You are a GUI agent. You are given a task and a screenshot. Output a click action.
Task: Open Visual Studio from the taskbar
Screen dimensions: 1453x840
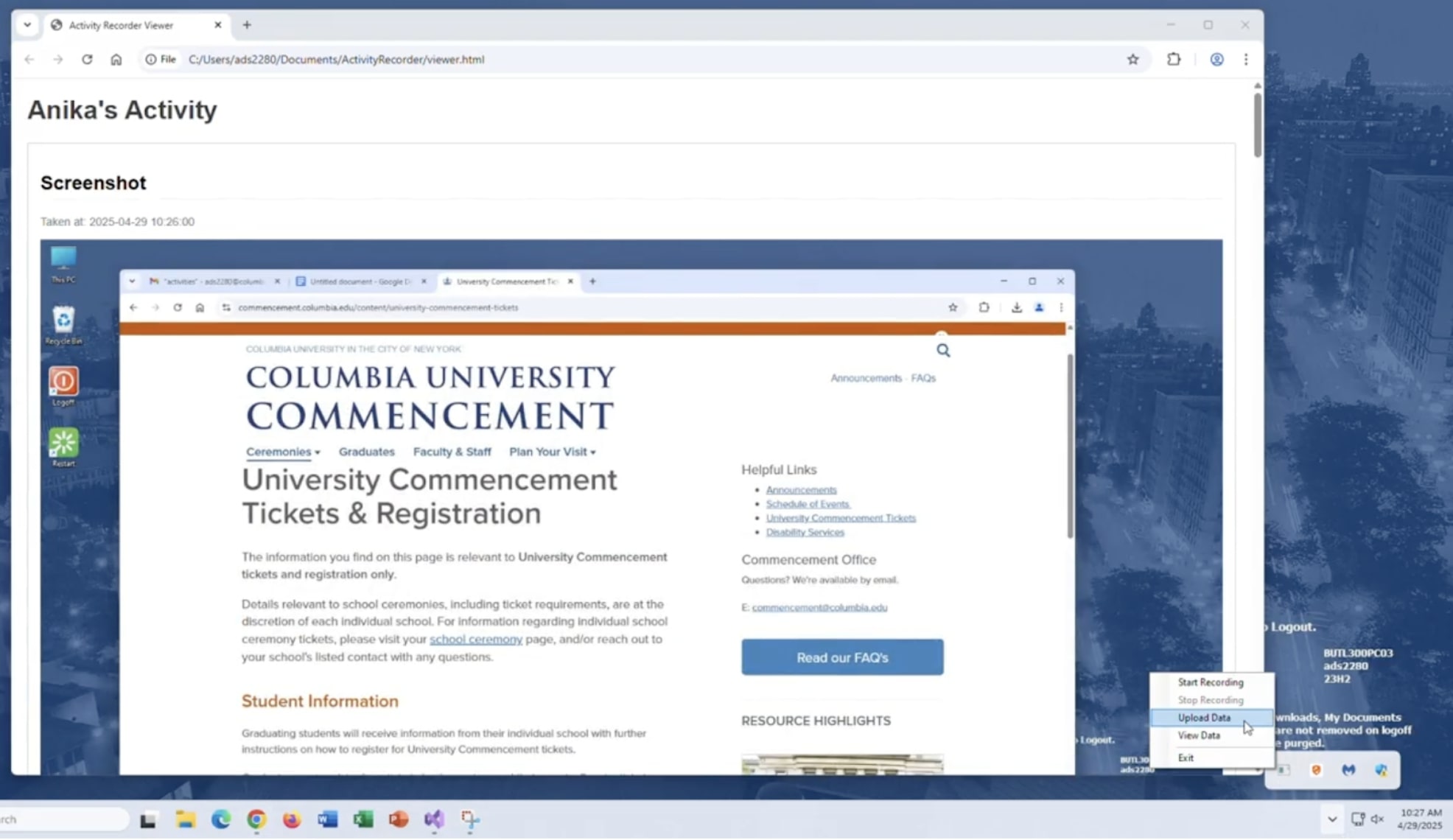click(435, 819)
